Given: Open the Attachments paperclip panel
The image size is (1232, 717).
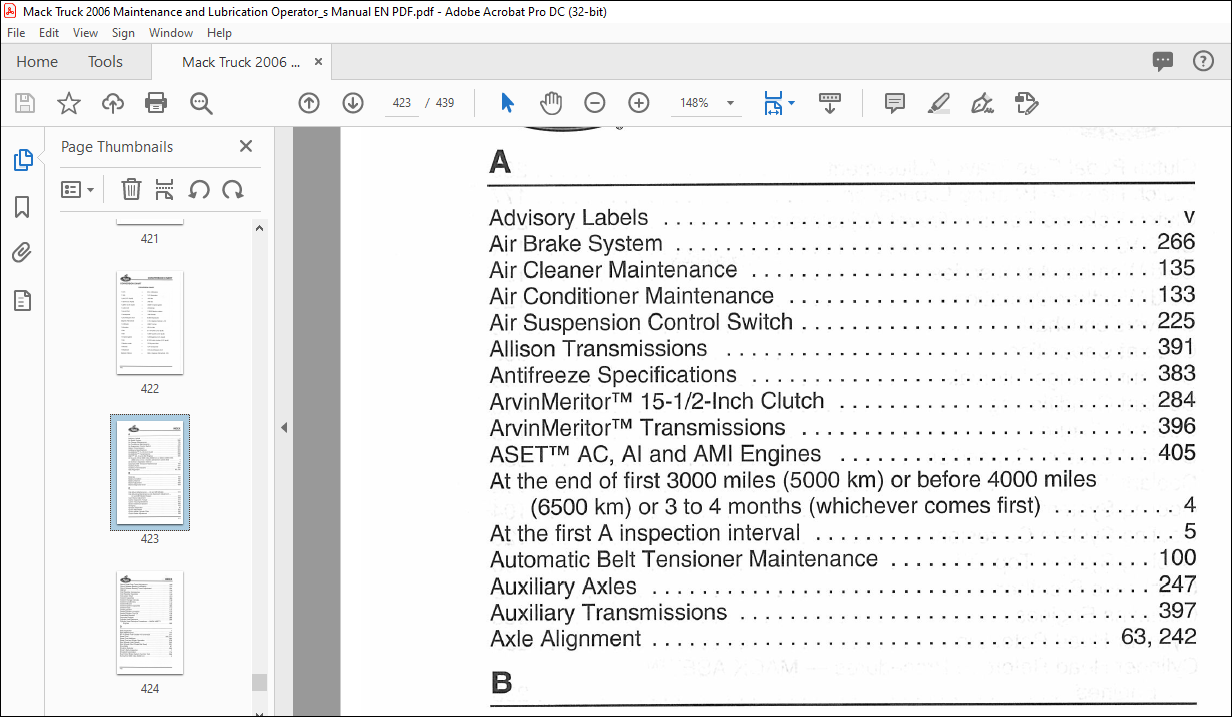Looking at the screenshot, I should (x=22, y=253).
